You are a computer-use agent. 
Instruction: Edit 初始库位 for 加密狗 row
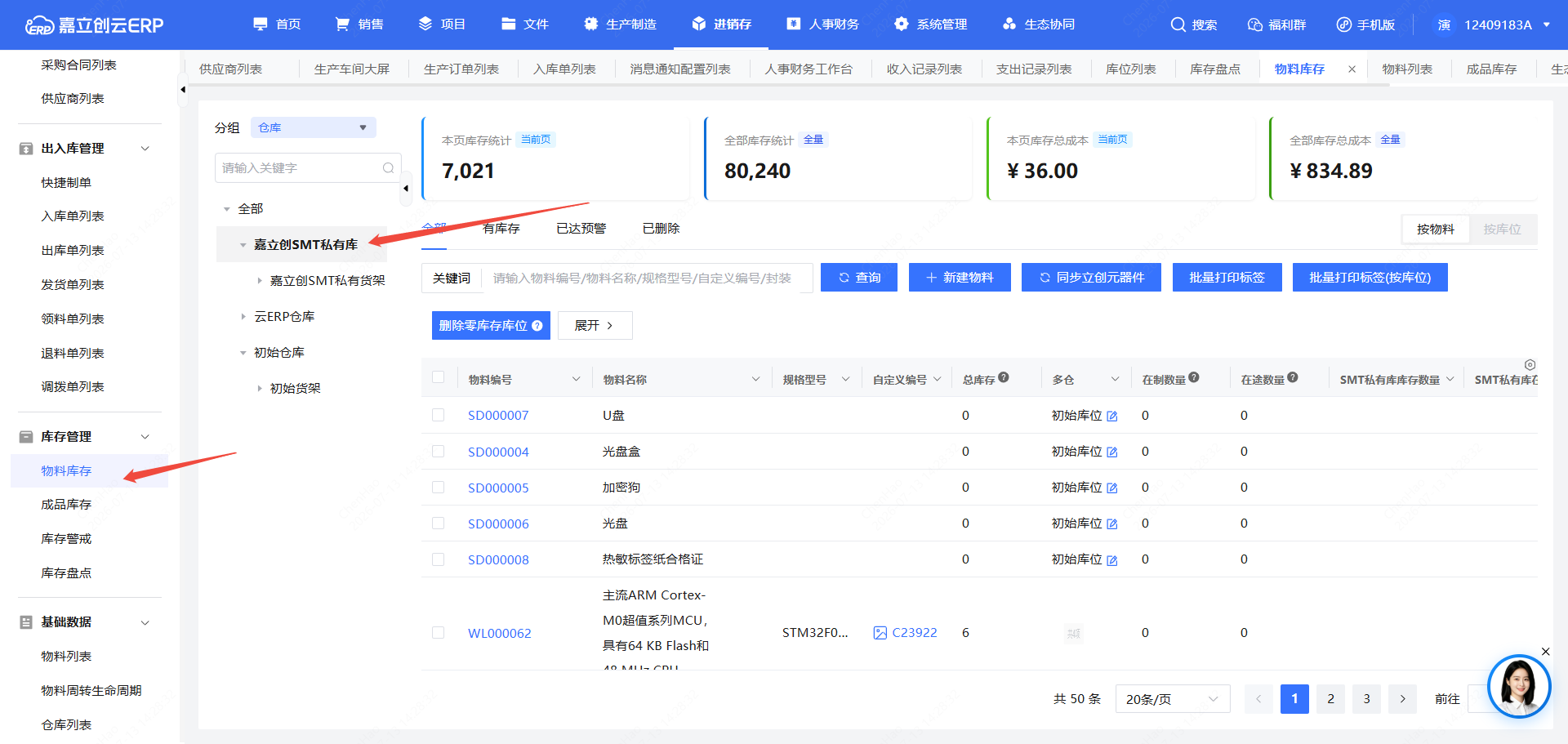pyautogui.click(x=1111, y=488)
